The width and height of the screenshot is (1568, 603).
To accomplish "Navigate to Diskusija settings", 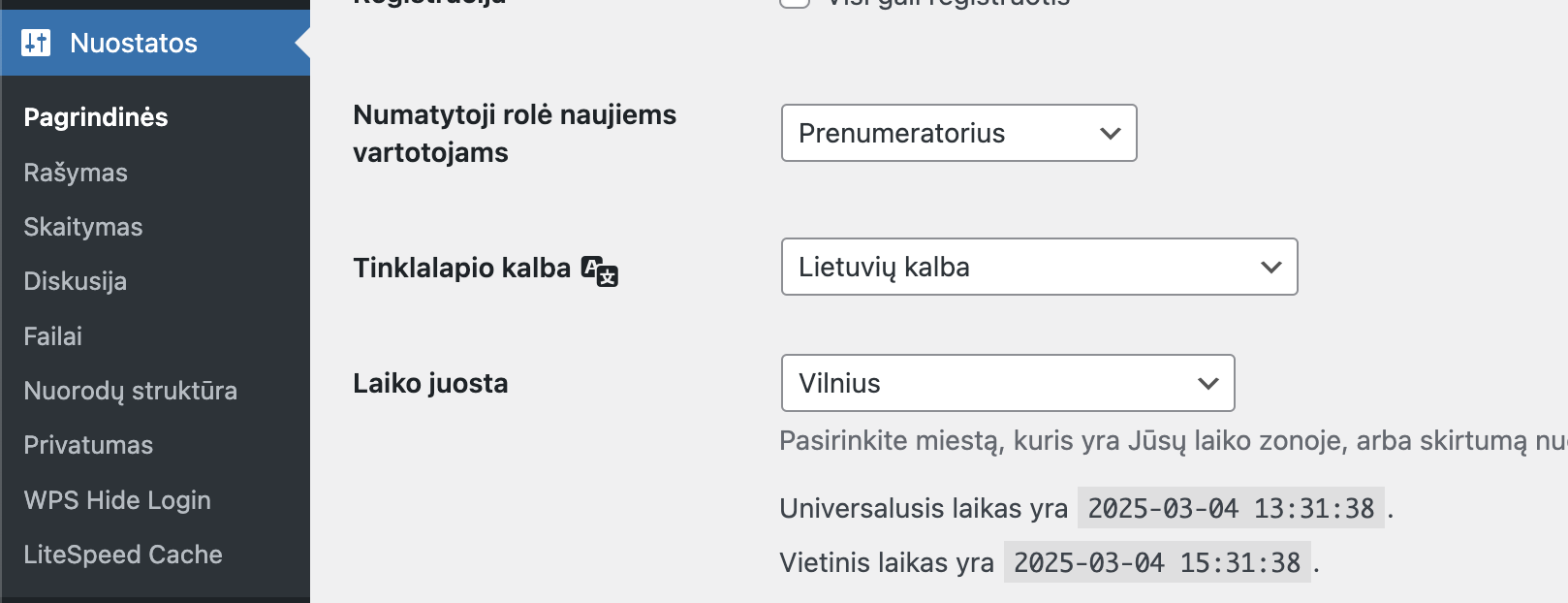I will pyautogui.click(x=76, y=281).
